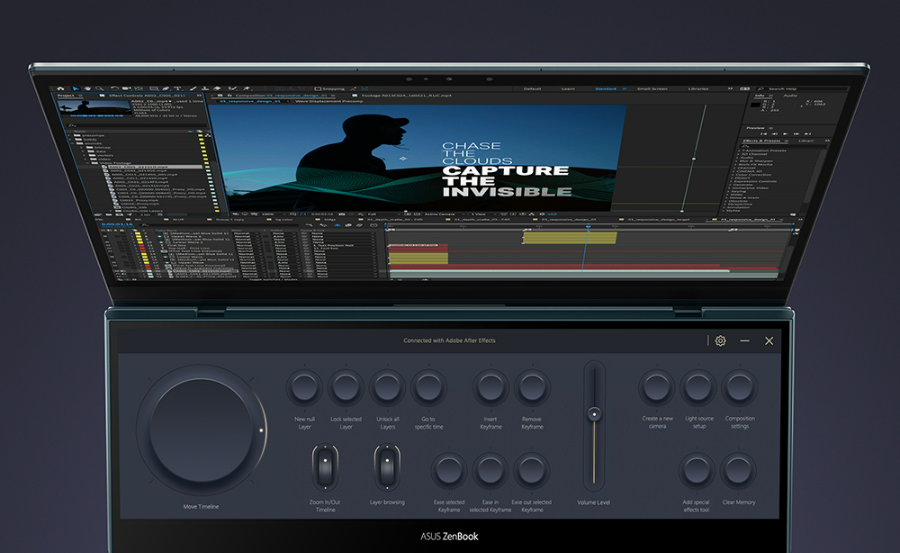Select the yellow layer bar in timeline
The width and height of the screenshot is (900, 553).
[x=570, y=238]
